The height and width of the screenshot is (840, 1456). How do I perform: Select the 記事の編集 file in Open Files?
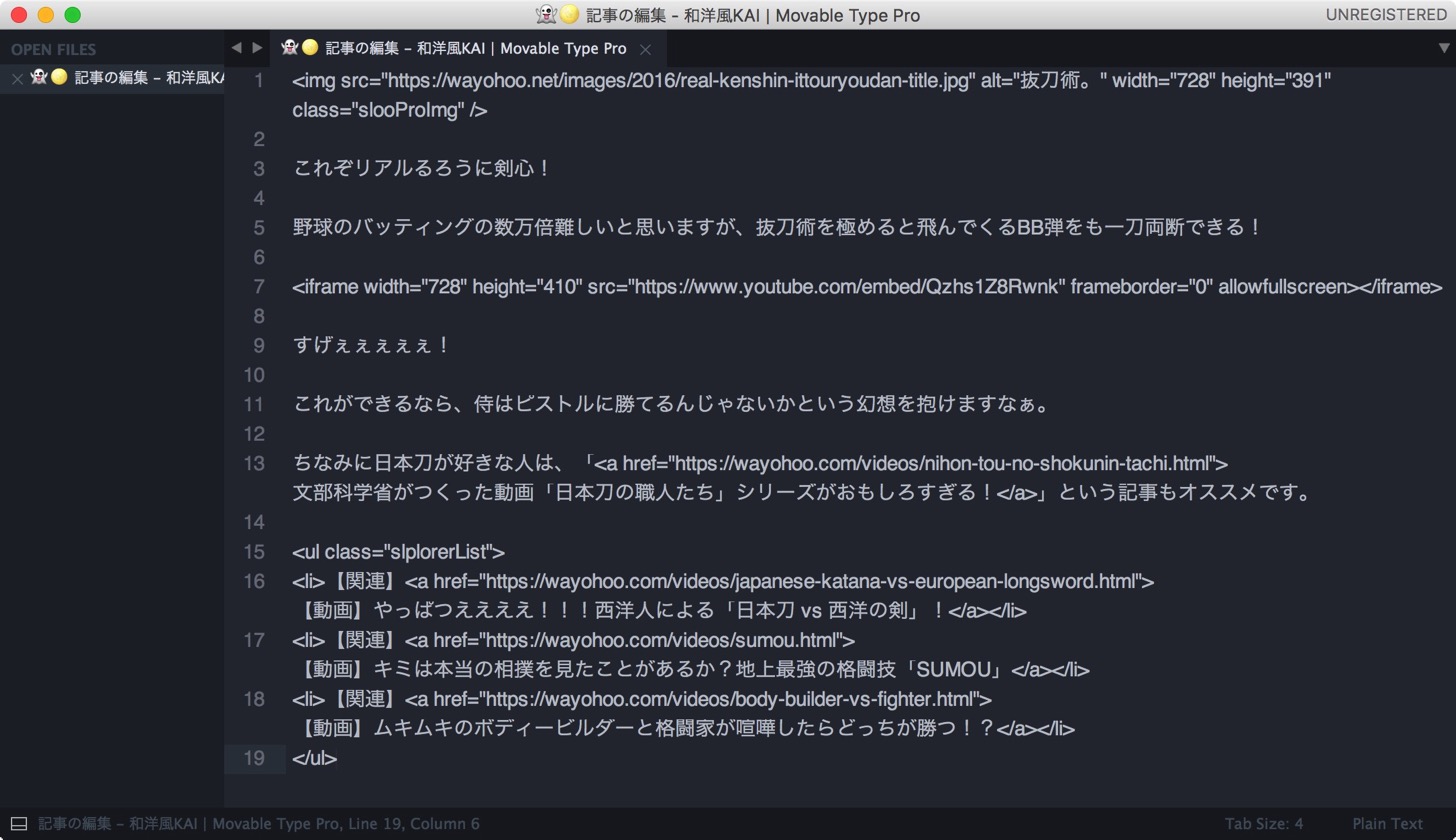point(126,78)
